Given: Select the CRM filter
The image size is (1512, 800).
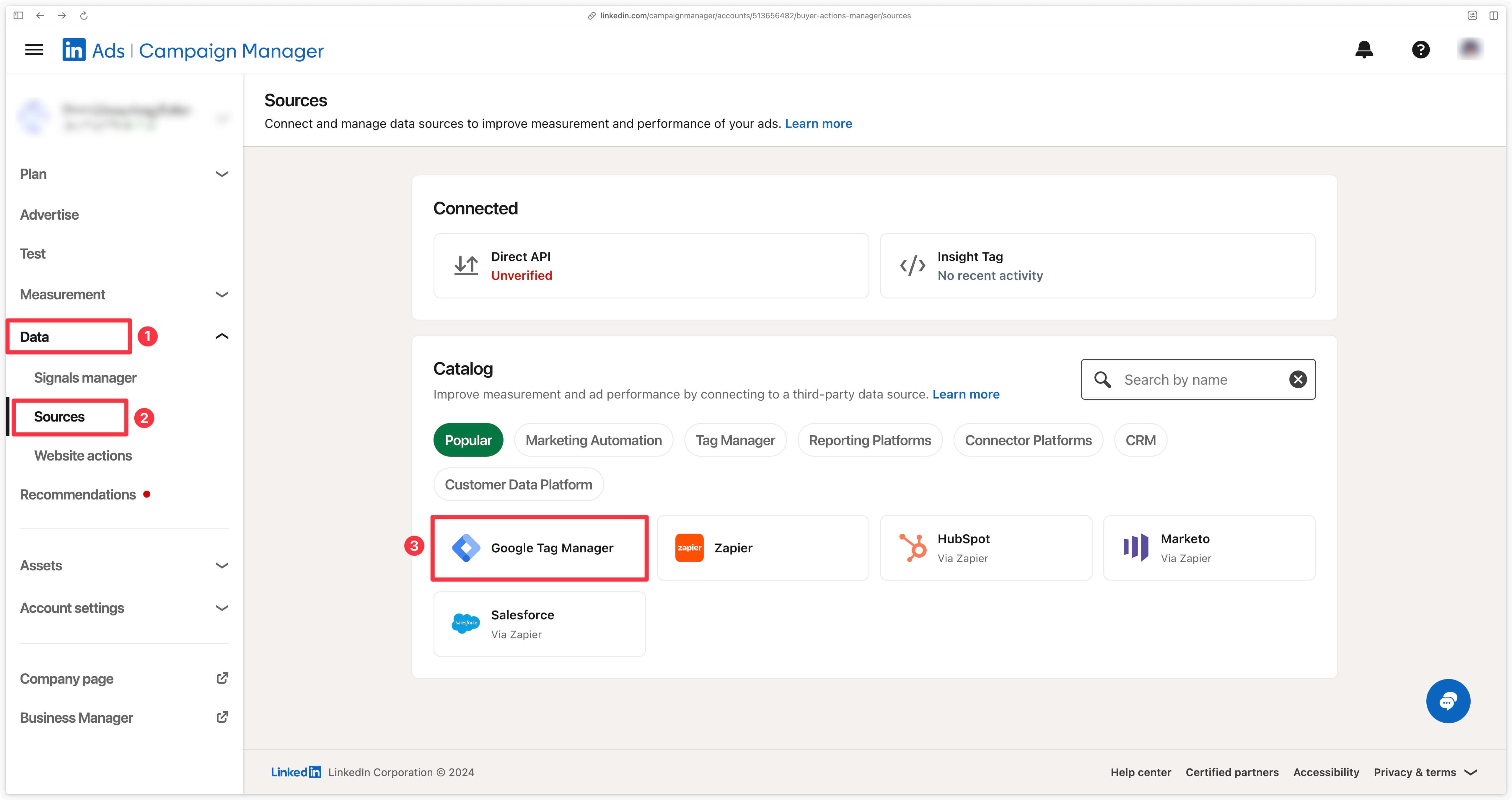Looking at the screenshot, I should tap(1140, 440).
